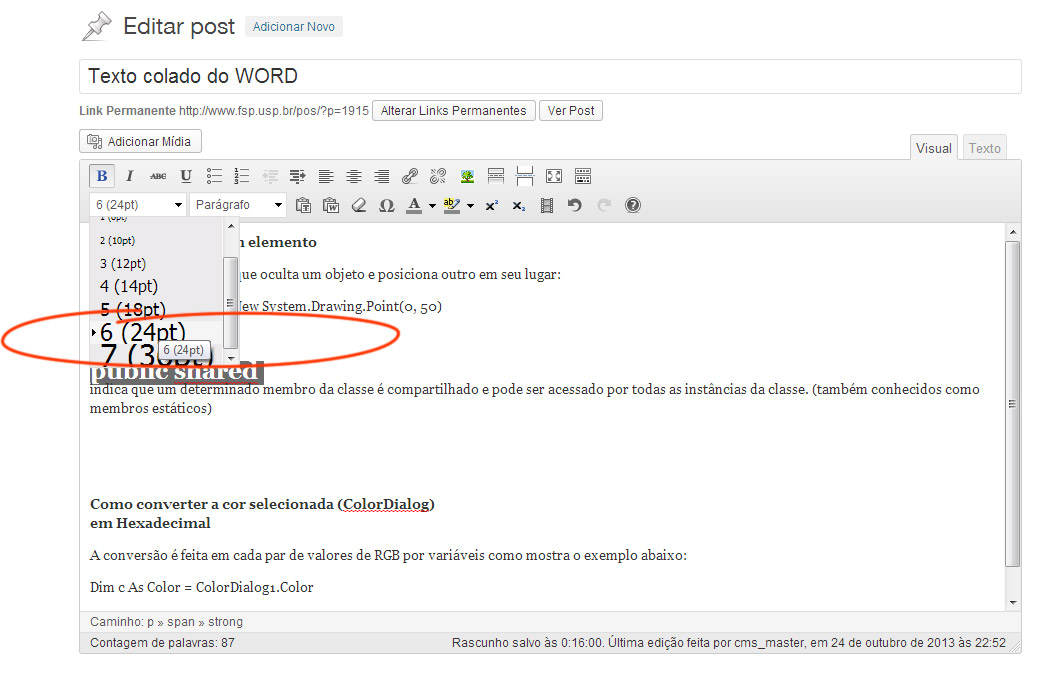The image size is (1039, 677).
Task: Increase paragraph indent
Action: 298,176
